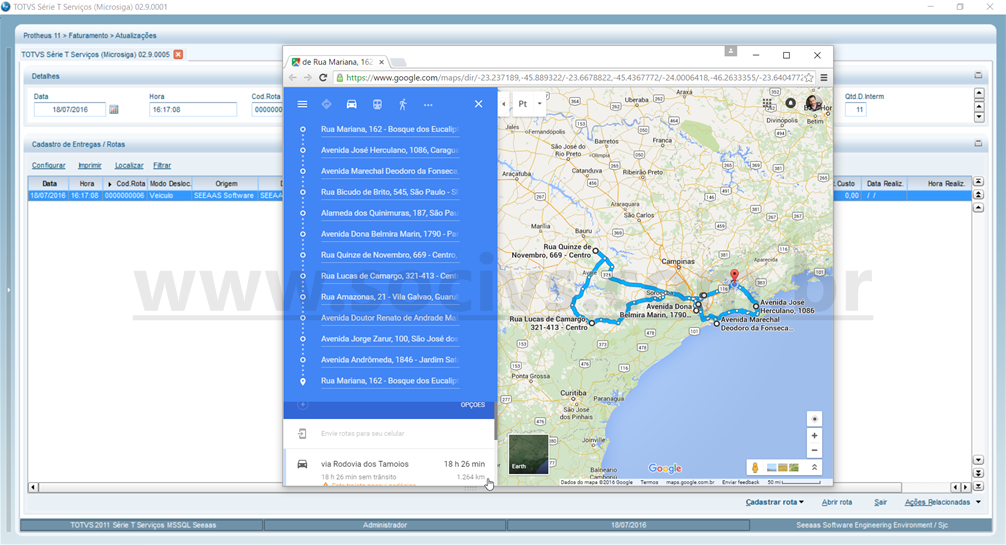1006x545 pixels.
Task: Open more travel modes ellipsis
Action: [428, 105]
